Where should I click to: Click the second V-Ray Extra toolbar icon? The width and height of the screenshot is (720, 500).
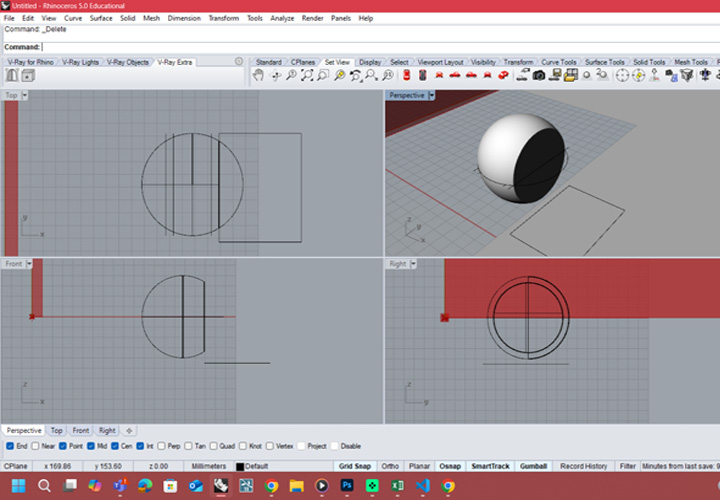pos(25,76)
